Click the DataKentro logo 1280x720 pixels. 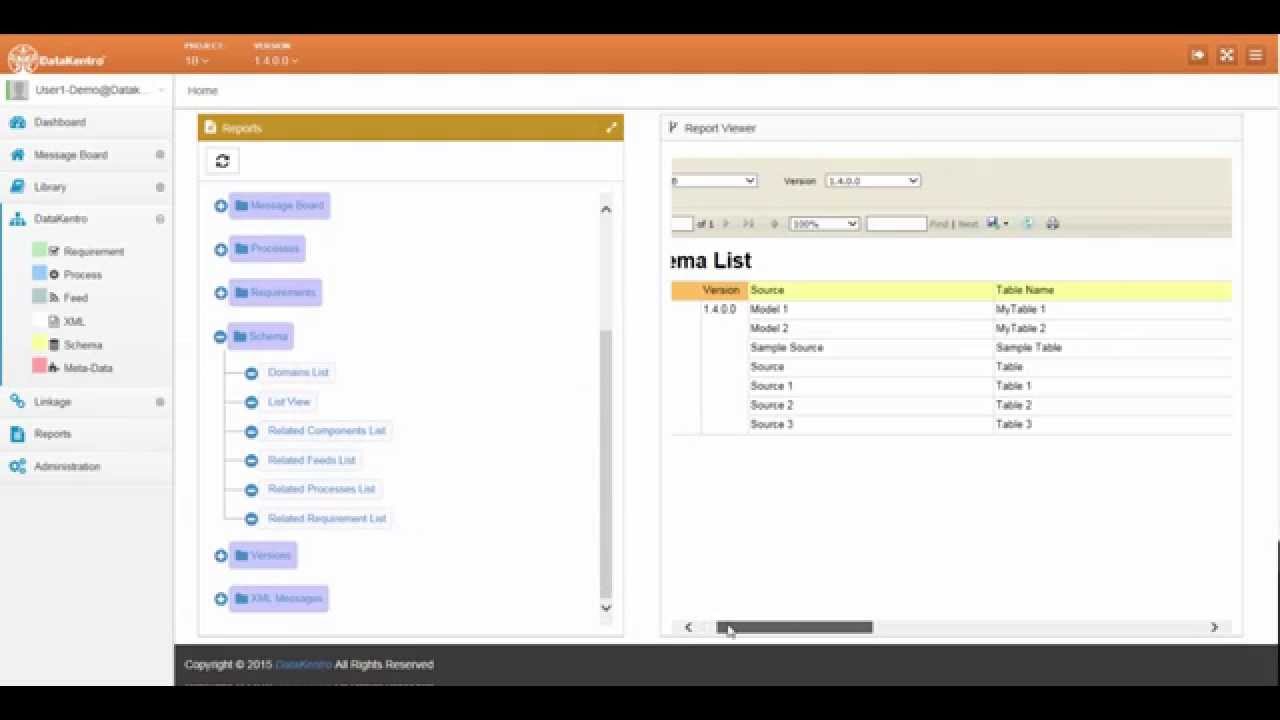tap(57, 59)
